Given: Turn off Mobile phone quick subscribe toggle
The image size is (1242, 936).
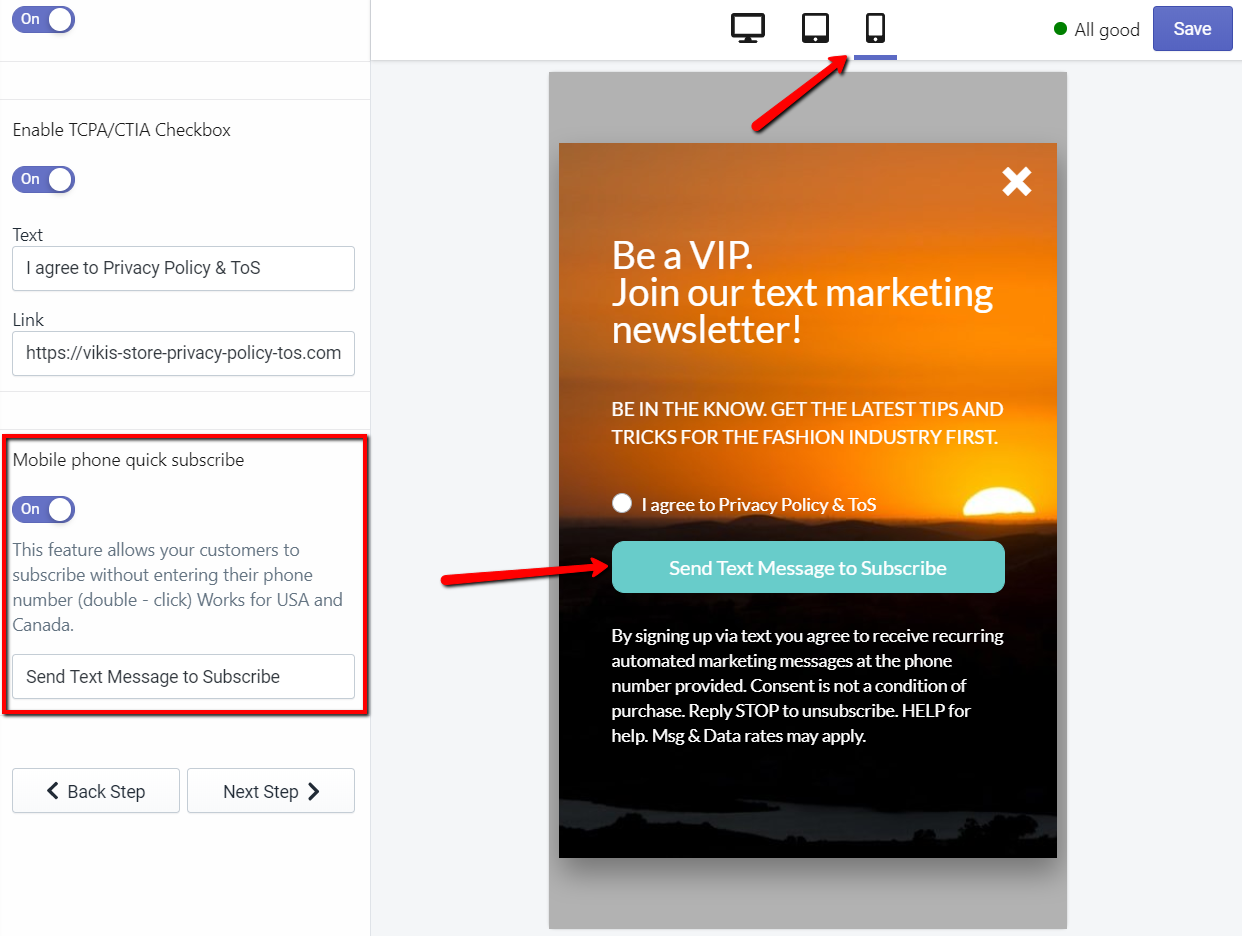Looking at the screenshot, I should pyautogui.click(x=43, y=509).
